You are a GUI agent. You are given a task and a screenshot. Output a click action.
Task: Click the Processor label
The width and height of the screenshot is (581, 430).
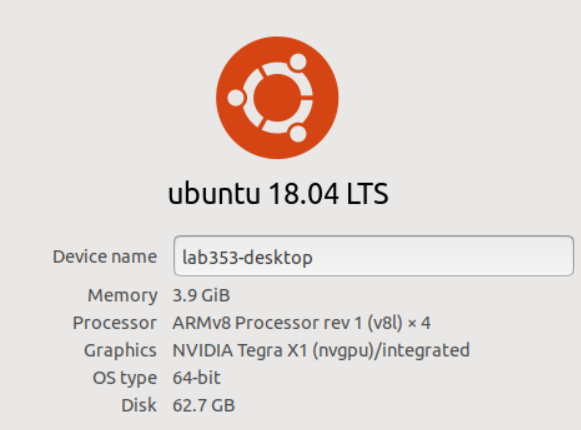[115, 323]
